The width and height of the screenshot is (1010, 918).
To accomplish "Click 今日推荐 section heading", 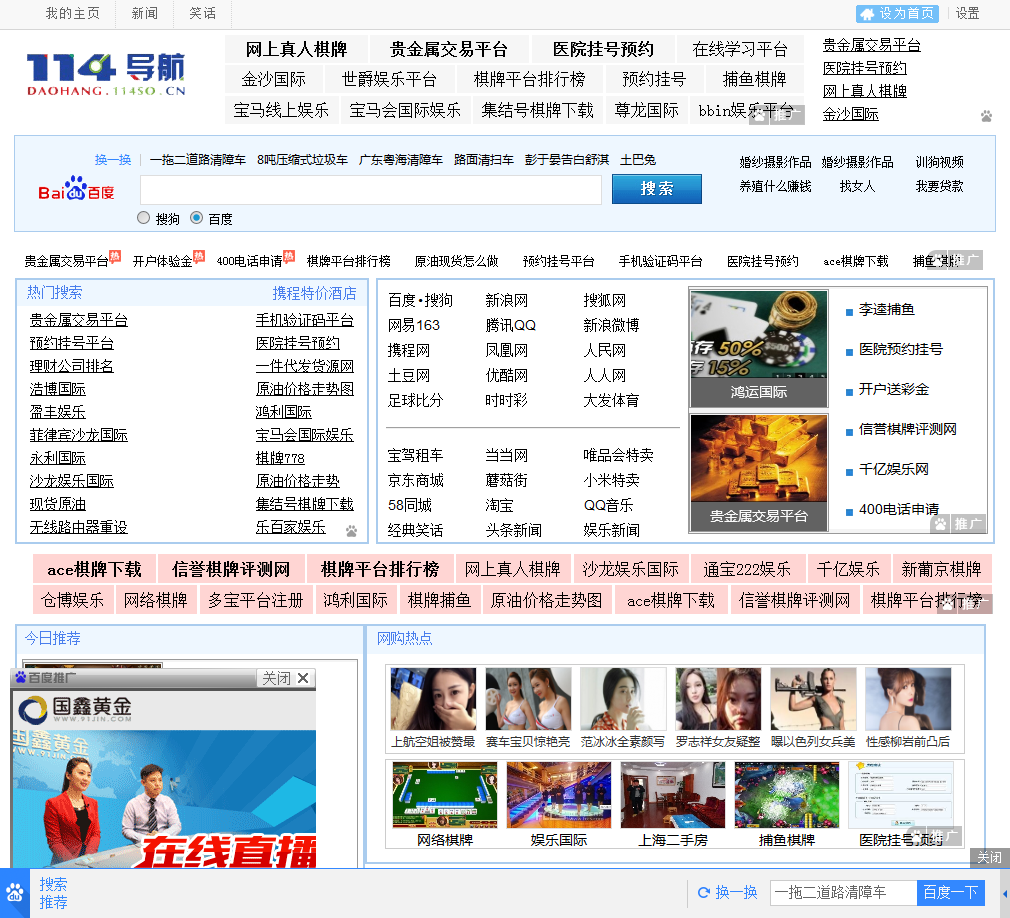I will 52,638.
